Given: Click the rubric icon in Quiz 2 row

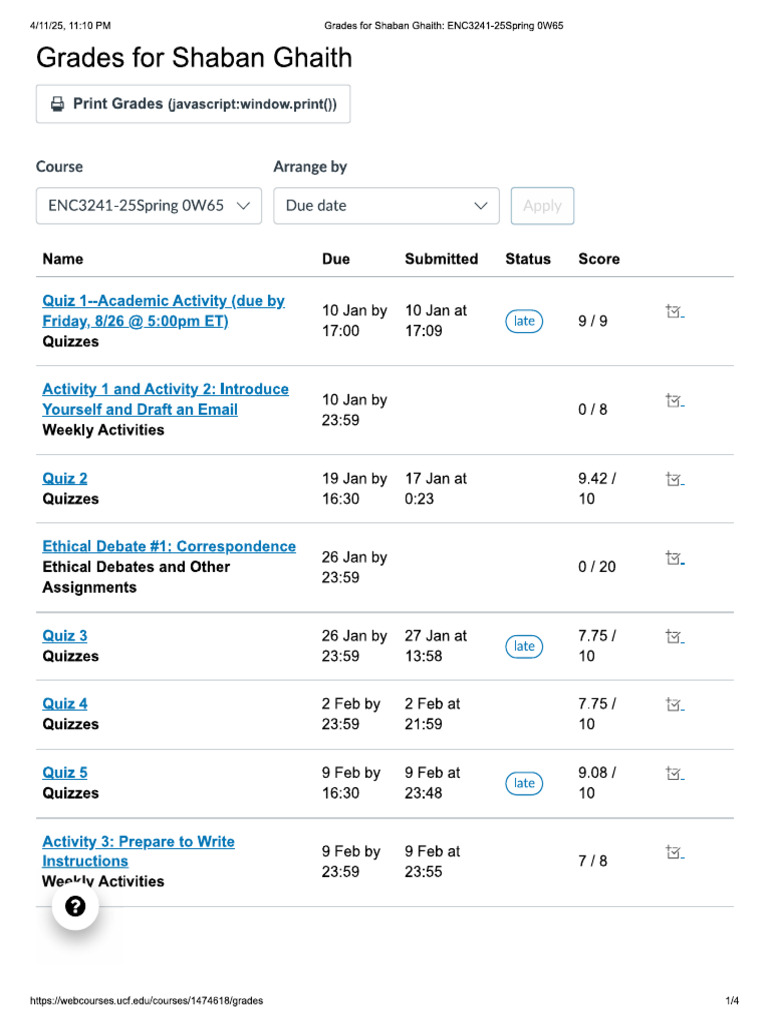Looking at the screenshot, I should coord(675,479).
